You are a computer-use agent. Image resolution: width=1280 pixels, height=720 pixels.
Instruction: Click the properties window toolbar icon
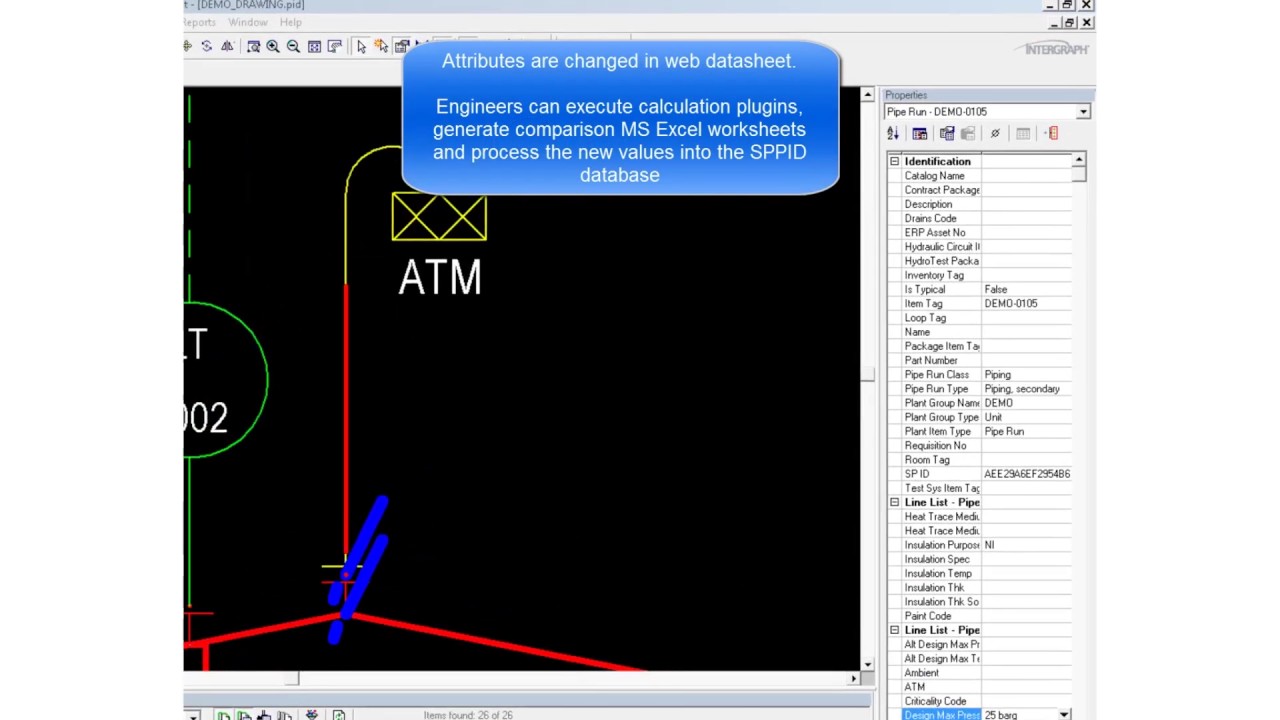401,46
